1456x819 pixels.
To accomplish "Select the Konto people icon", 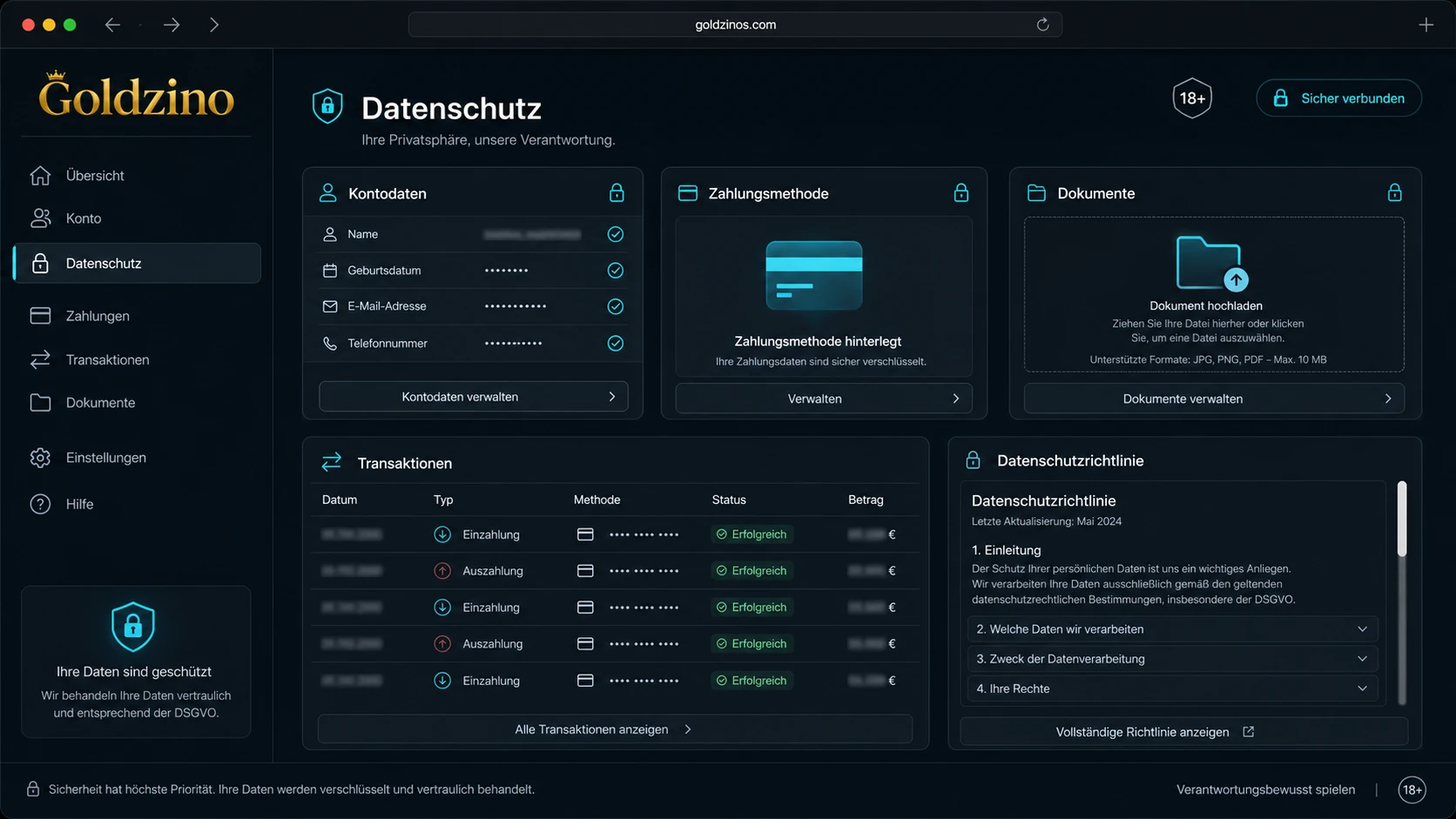I will (x=40, y=218).
